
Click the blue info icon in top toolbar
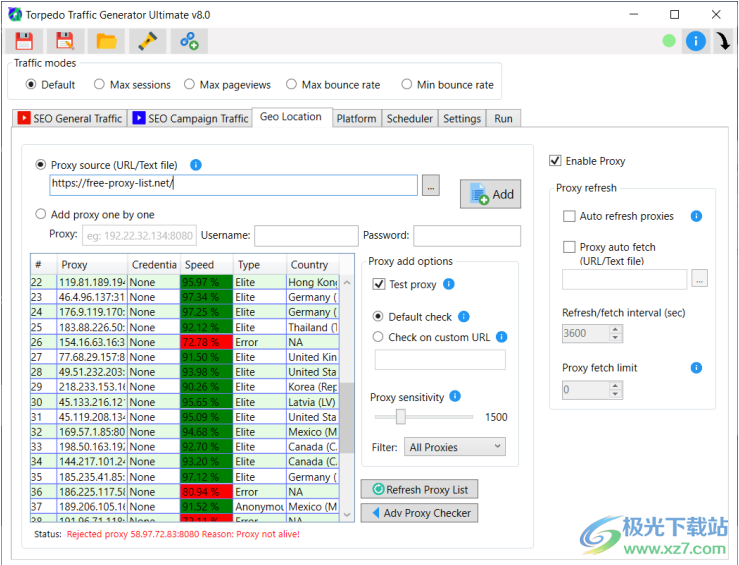coord(696,41)
